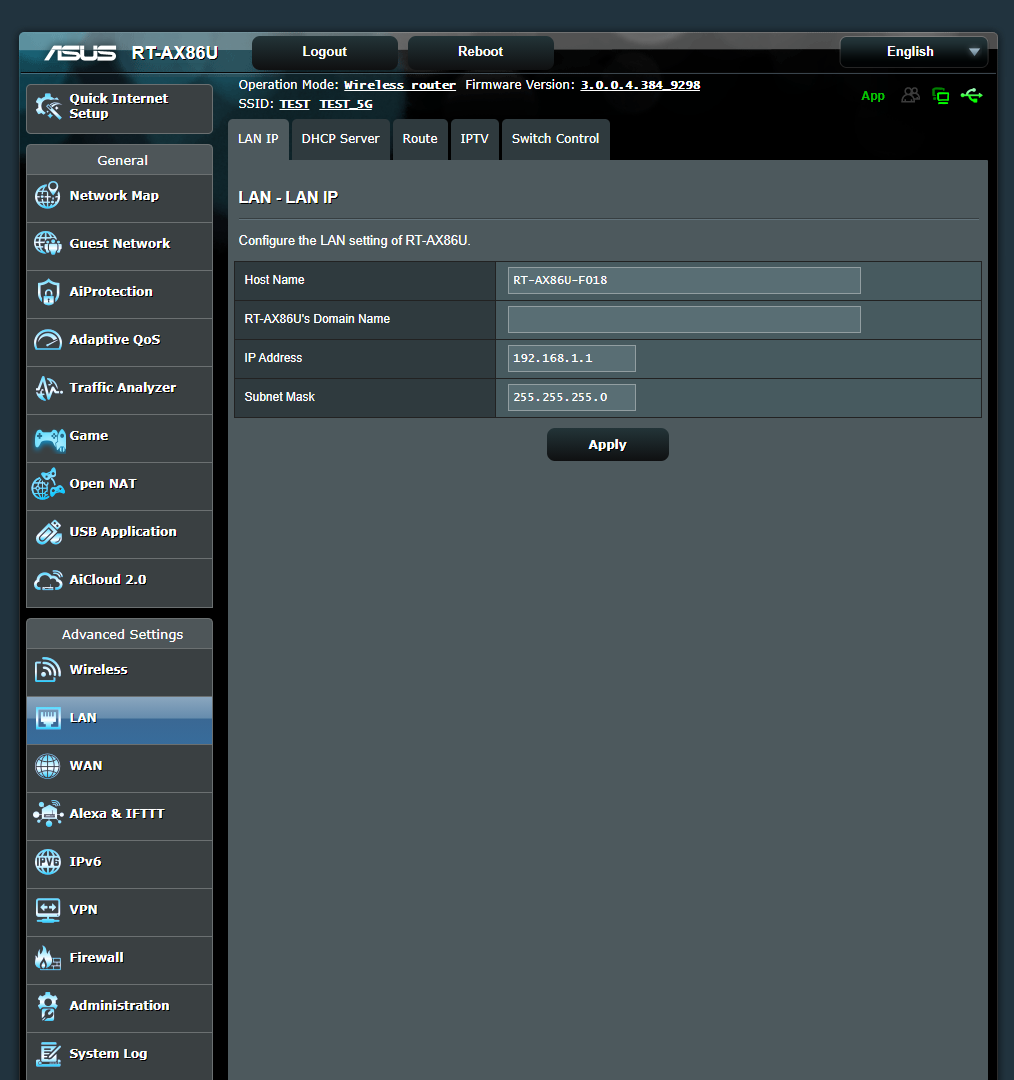Click the Open NAT icon
Viewport: 1014px width, 1080px height.
click(x=48, y=484)
